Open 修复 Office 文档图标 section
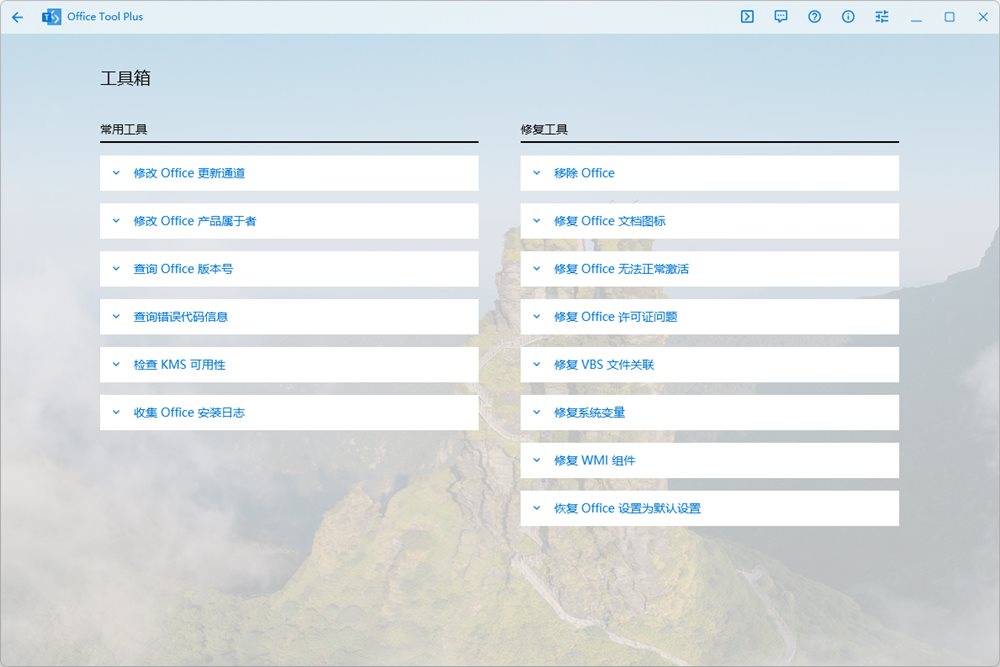The image size is (1000, 667). click(709, 221)
